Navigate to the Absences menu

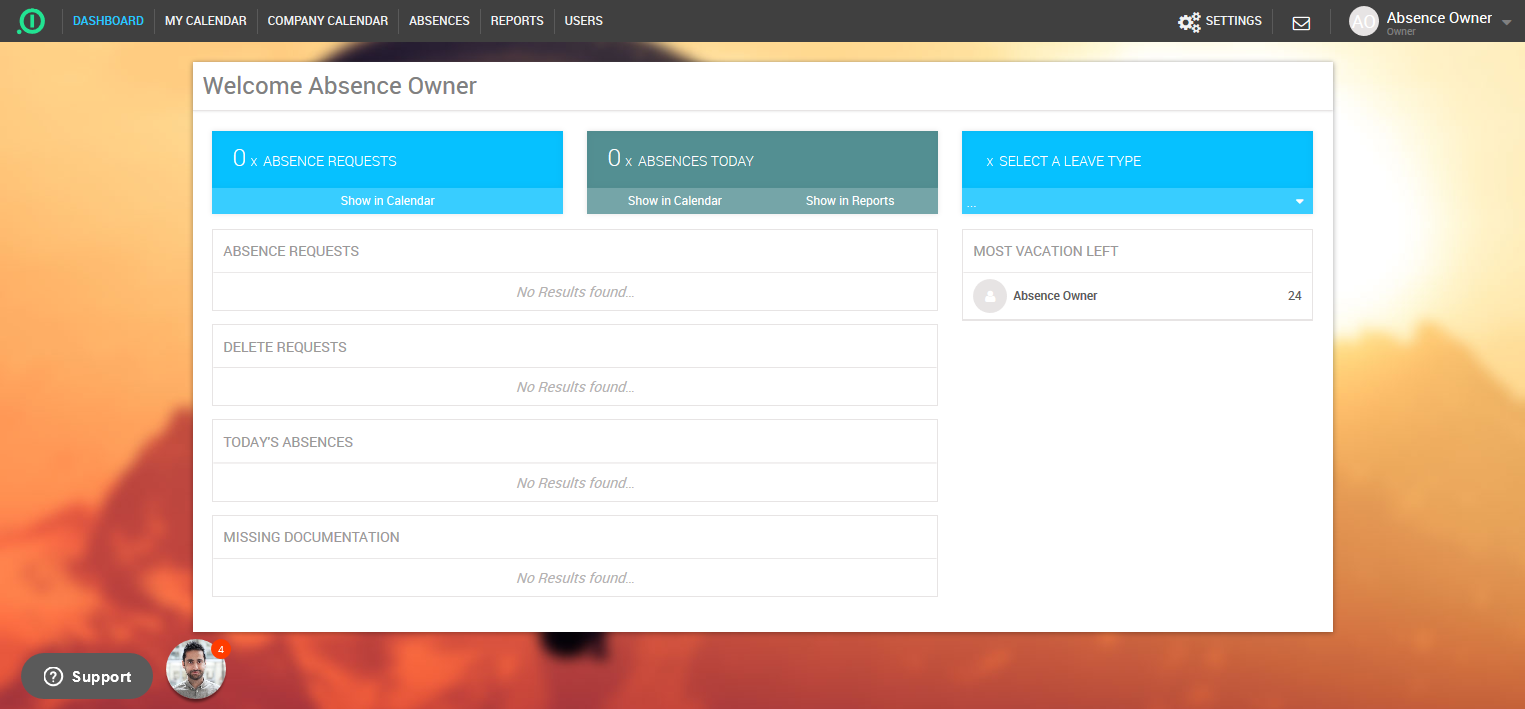coord(439,21)
